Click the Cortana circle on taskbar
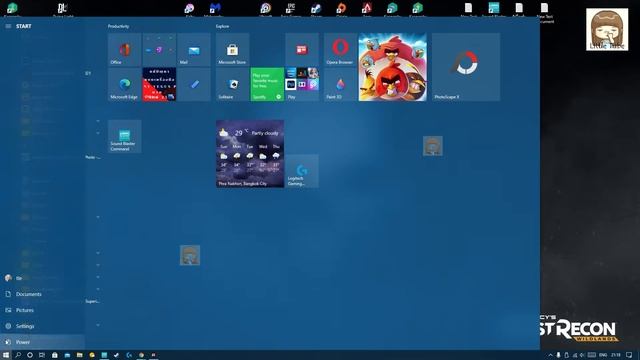640x360 pixels. pos(30,355)
